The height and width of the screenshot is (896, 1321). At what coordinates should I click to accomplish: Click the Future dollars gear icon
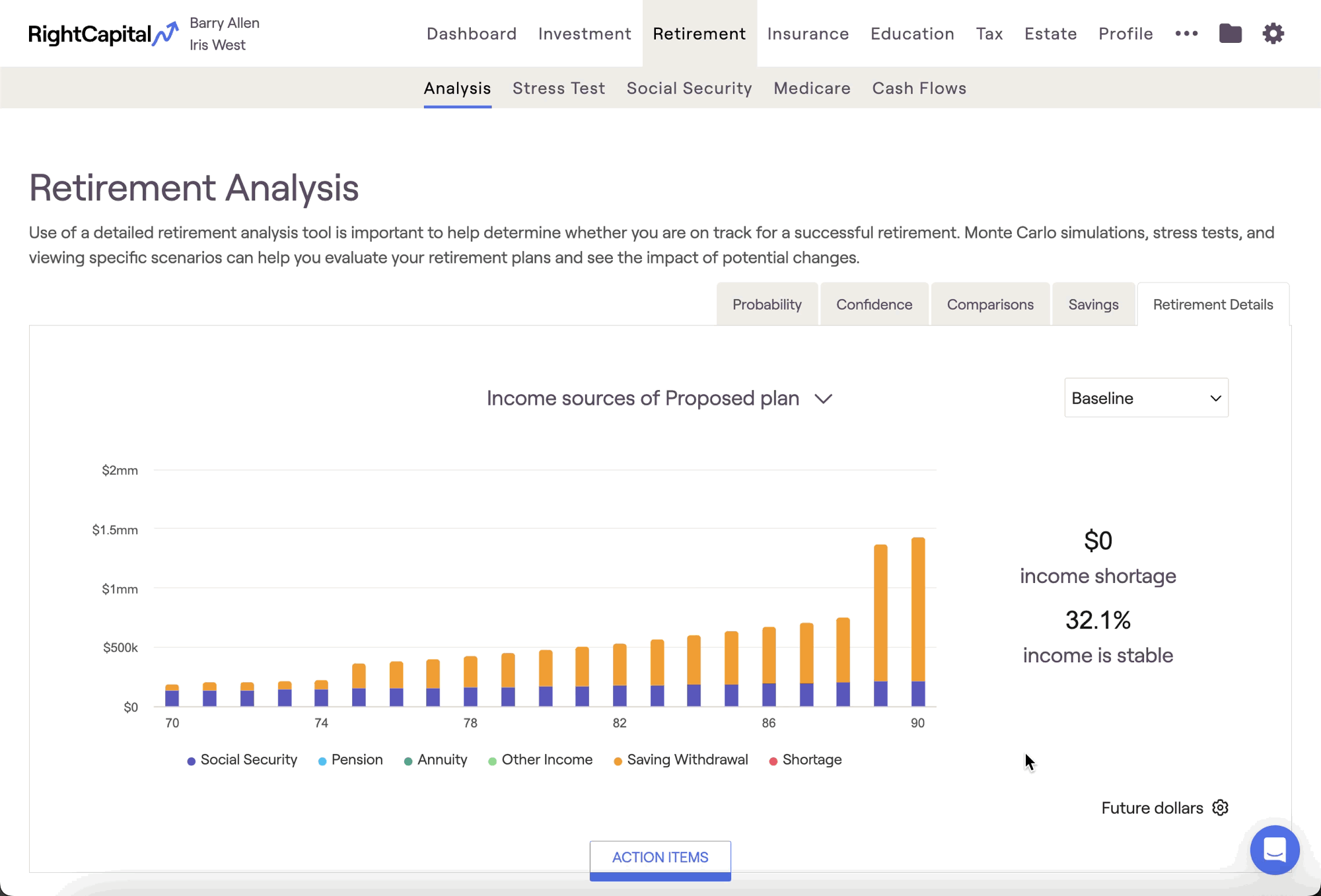pyautogui.click(x=1221, y=808)
